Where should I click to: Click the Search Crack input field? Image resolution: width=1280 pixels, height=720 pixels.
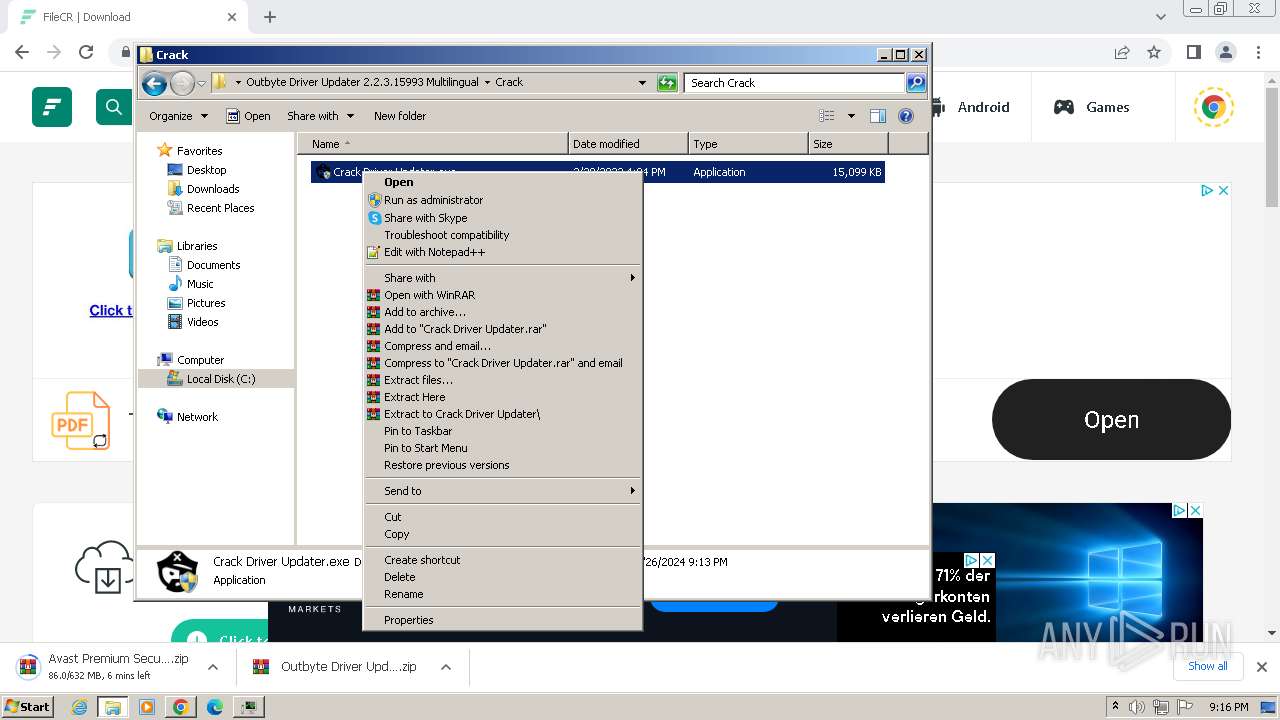(x=795, y=83)
